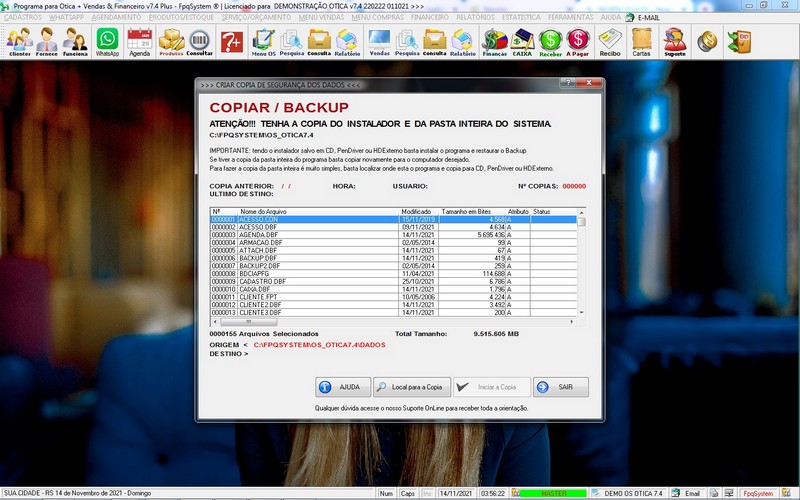This screenshot has height=500, width=800.
Task: Click the SAIR button
Action: (x=561, y=387)
